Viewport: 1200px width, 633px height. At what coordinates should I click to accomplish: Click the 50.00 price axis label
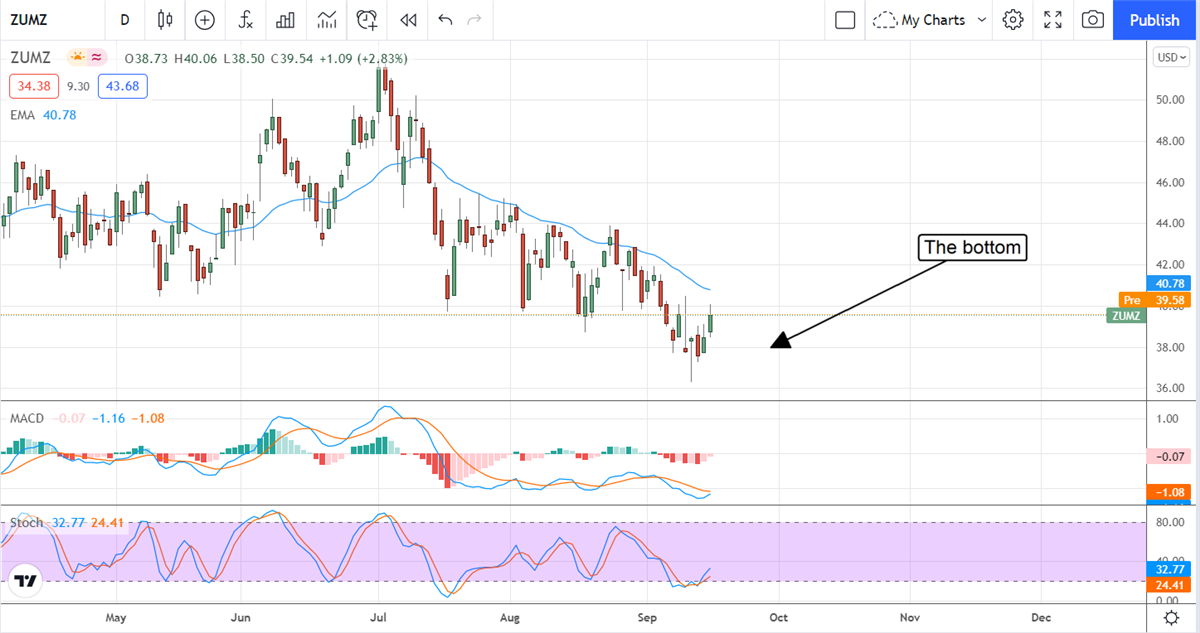point(1171,100)
